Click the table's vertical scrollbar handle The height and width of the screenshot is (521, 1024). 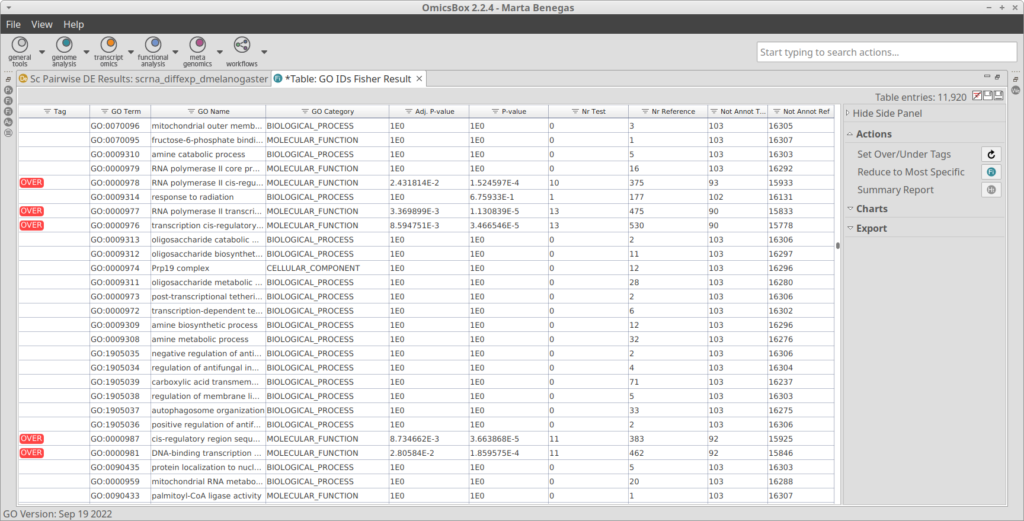pos(838,246)
